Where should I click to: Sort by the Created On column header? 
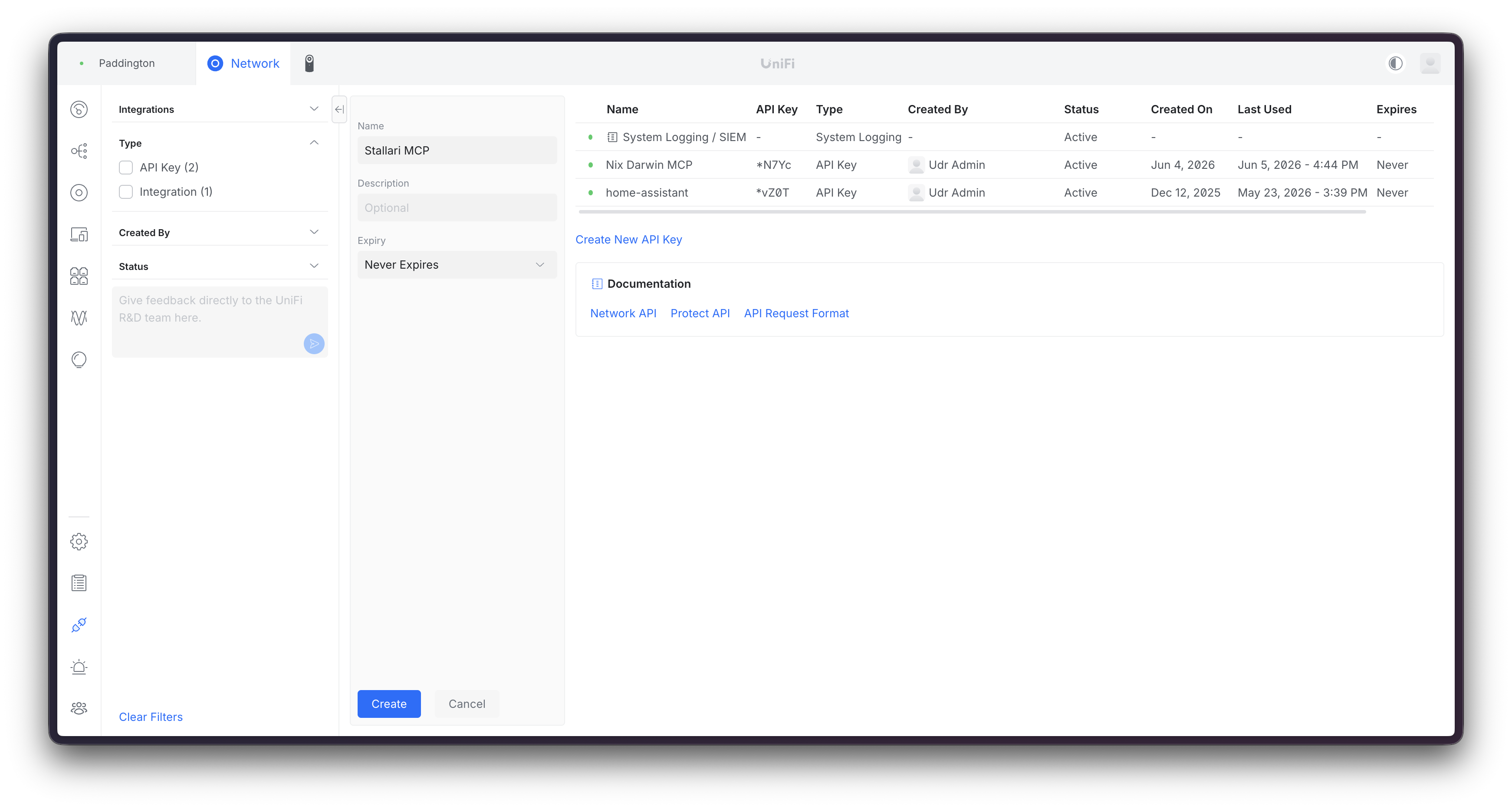[x=1181, y=109]
